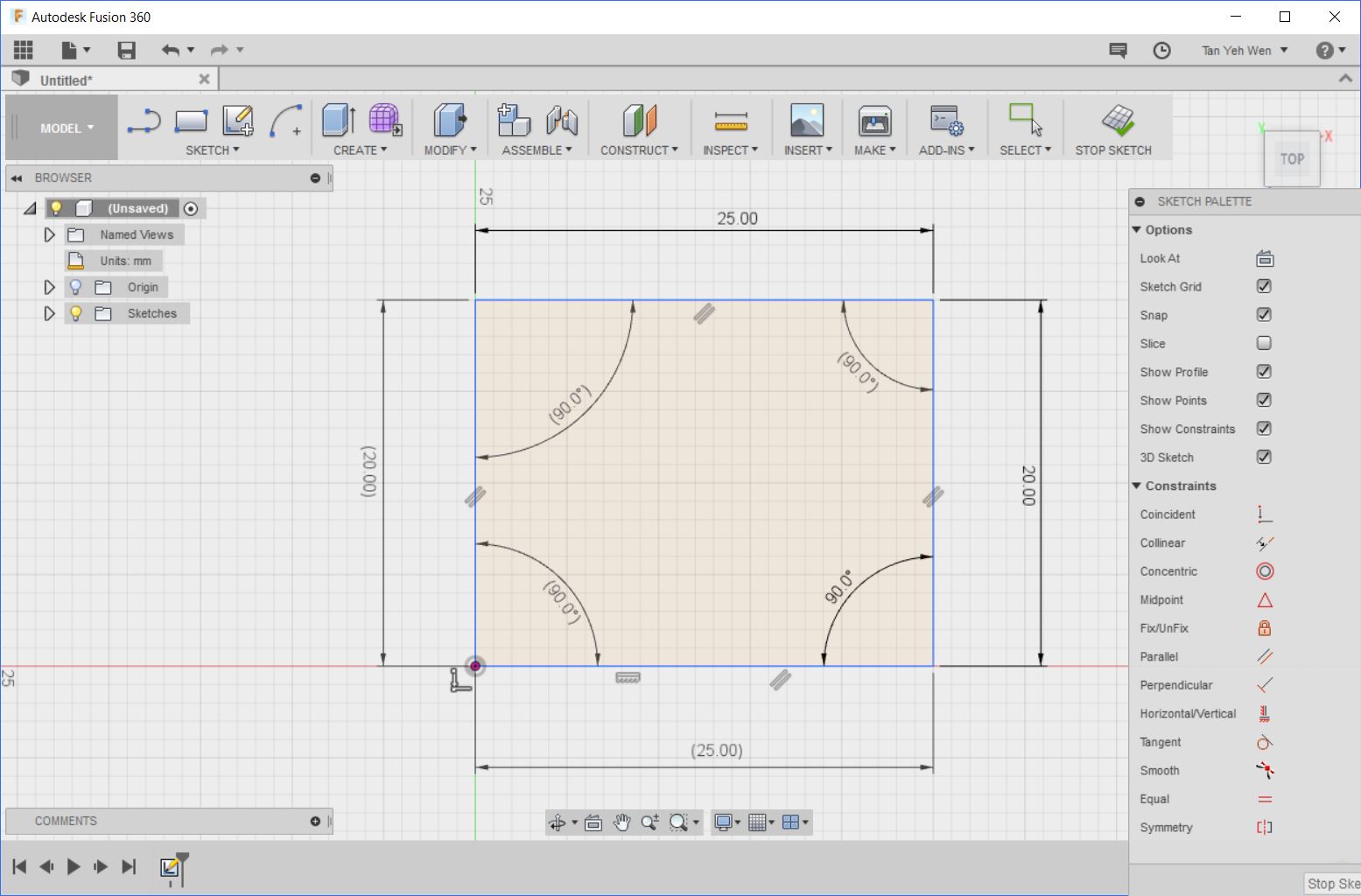This screenshot has width=1361, height=896.
Task: Open the INSPECT menu
Action: [731, 150]
